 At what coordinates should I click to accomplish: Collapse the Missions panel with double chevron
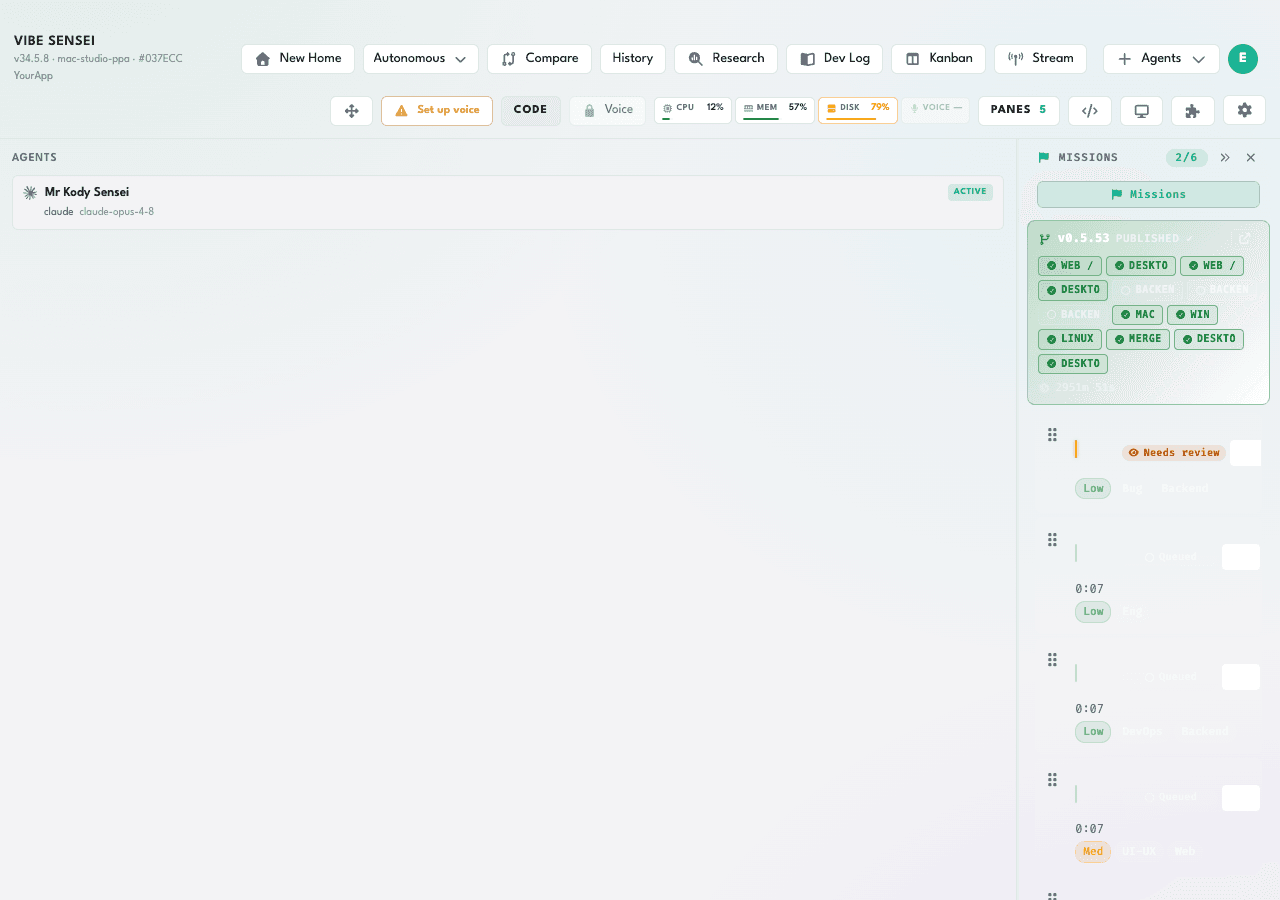[x=1225, y=158]
